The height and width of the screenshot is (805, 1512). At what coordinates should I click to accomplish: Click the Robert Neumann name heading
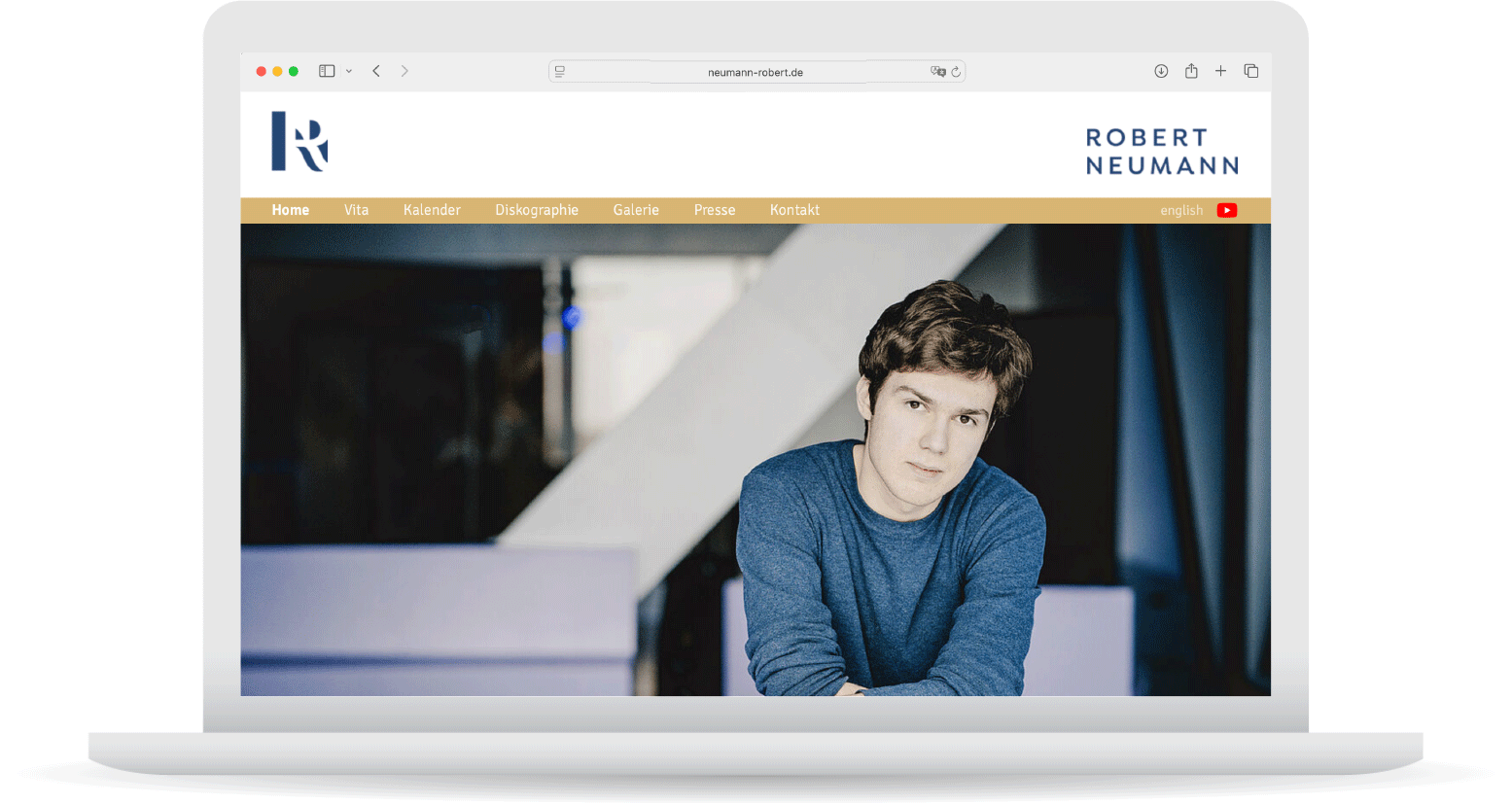(1162, 152)
